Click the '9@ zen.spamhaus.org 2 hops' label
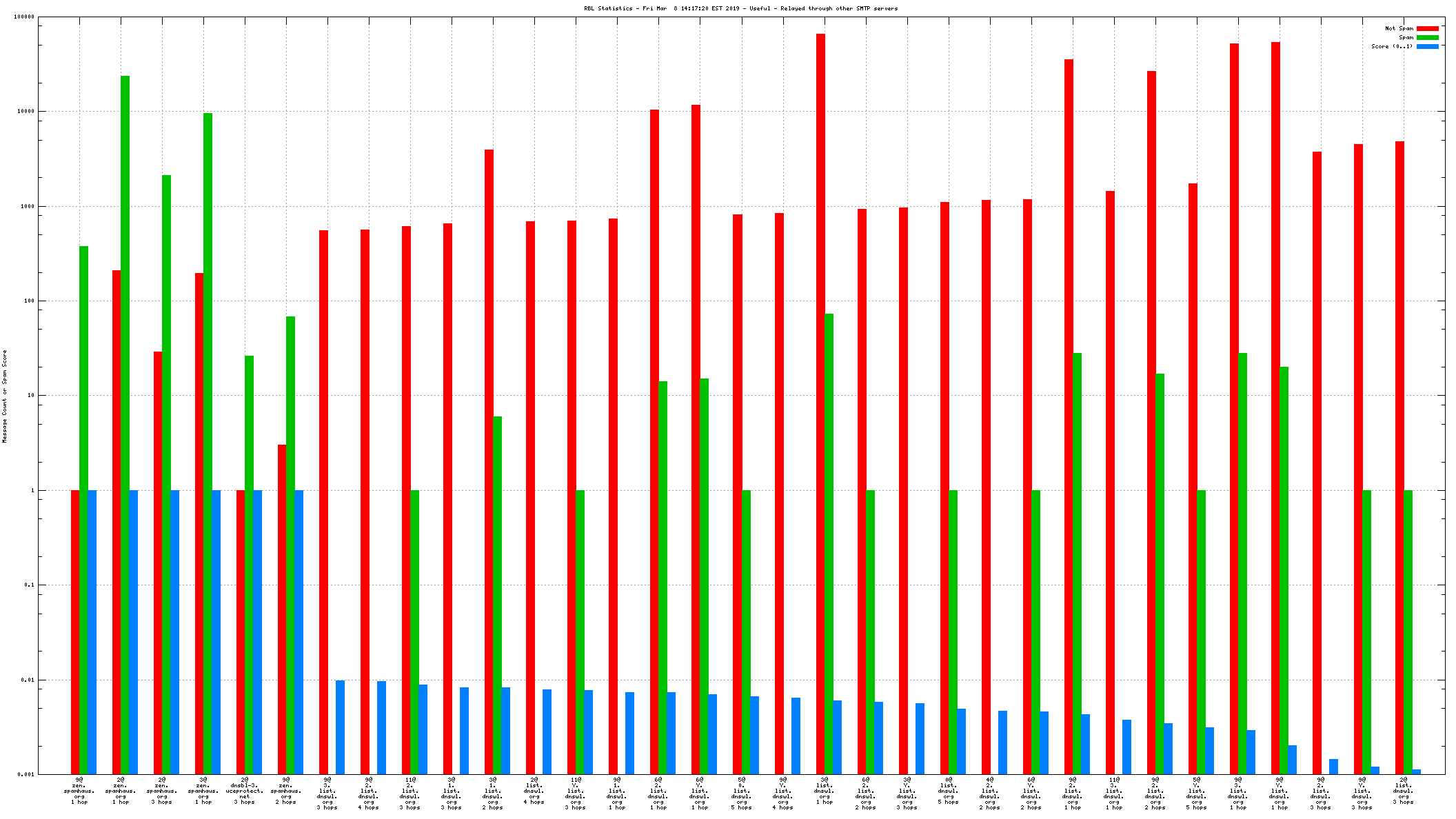1456x819 pixels. pos(286,791)
